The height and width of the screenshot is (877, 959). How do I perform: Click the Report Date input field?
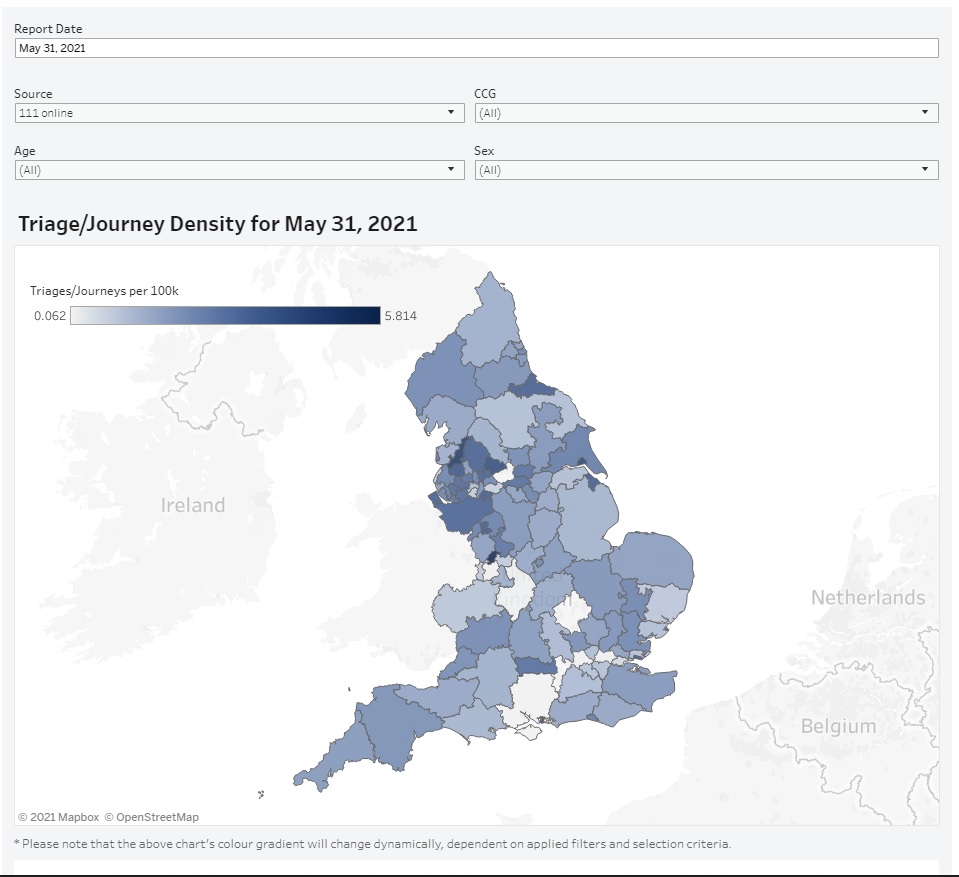476,48
